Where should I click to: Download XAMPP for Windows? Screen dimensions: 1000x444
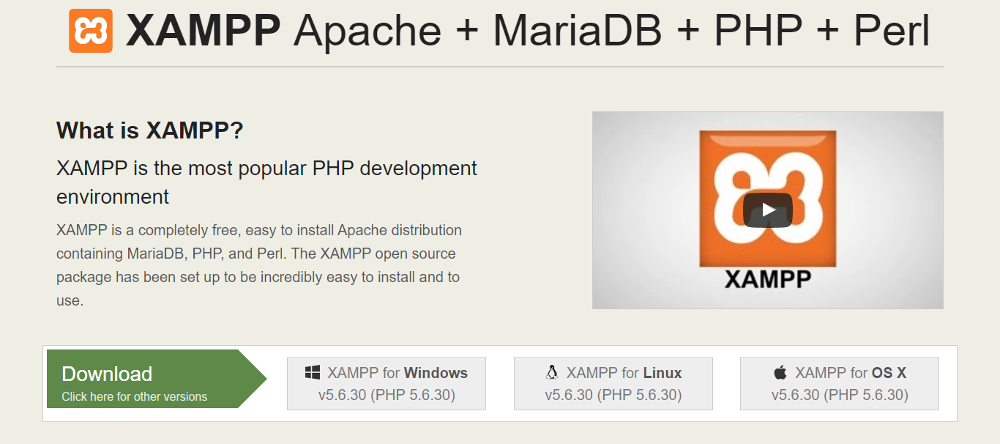(386, 383)
